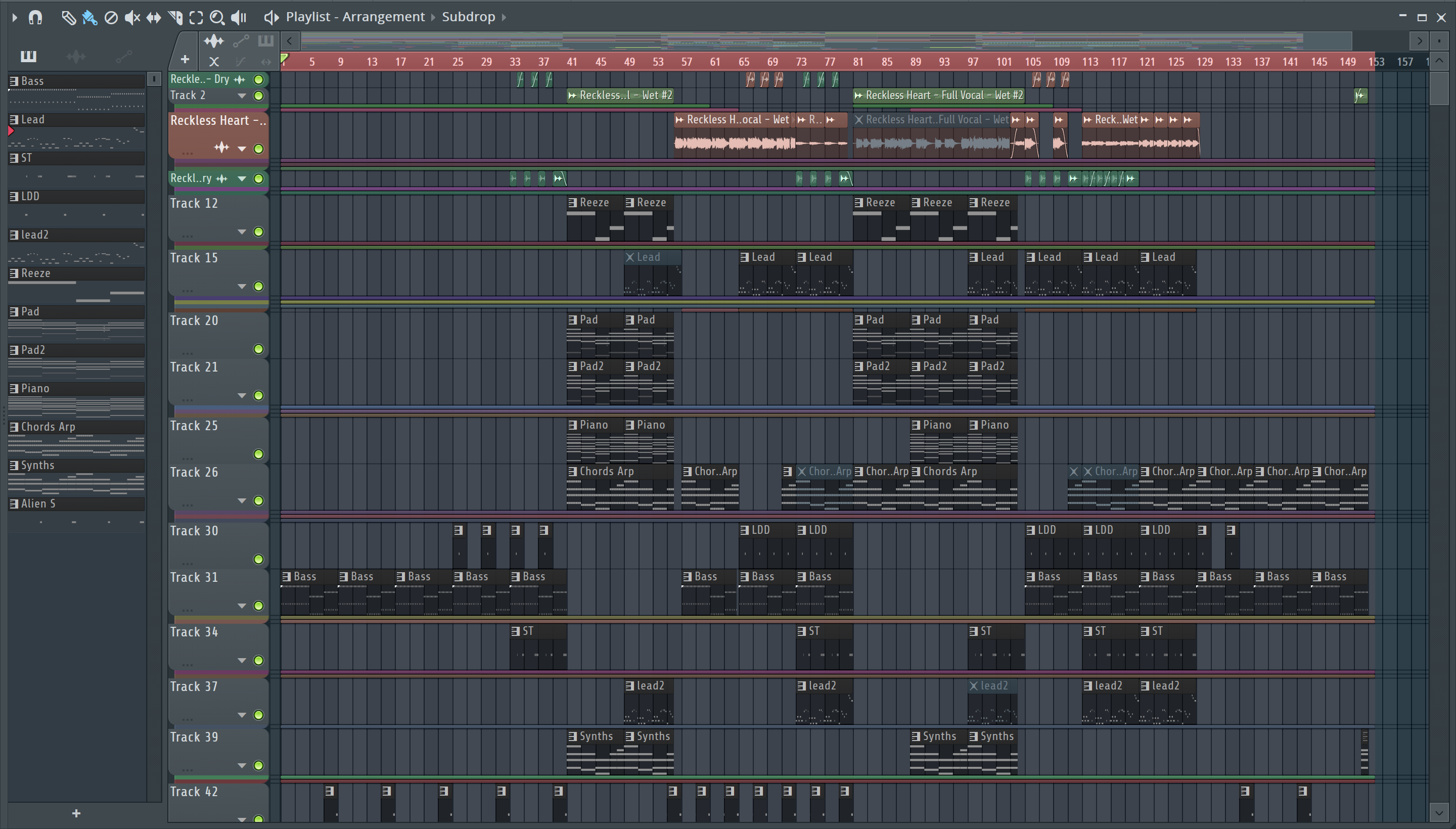Mute Track 12
The image size is (1456, 829).
258,232
